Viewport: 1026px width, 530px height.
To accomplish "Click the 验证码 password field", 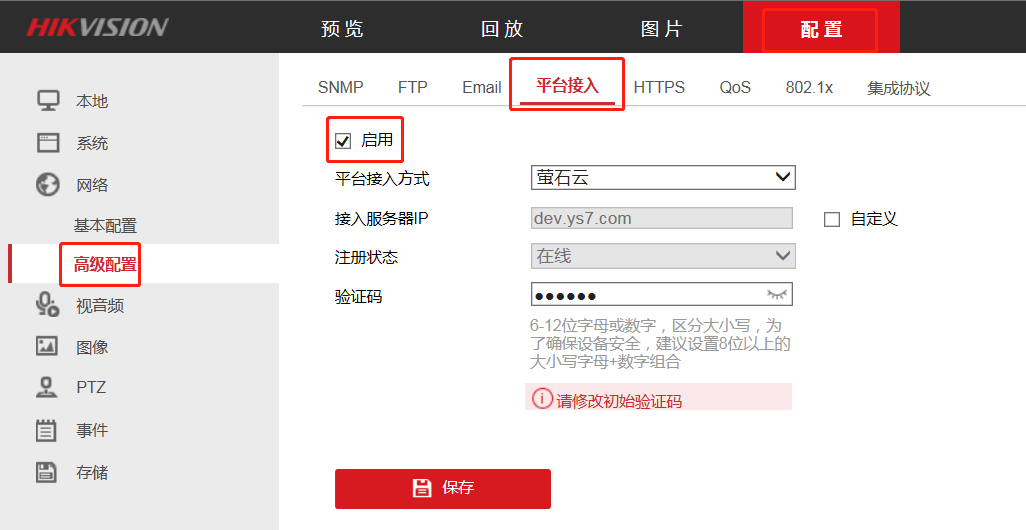I will 662,294.
